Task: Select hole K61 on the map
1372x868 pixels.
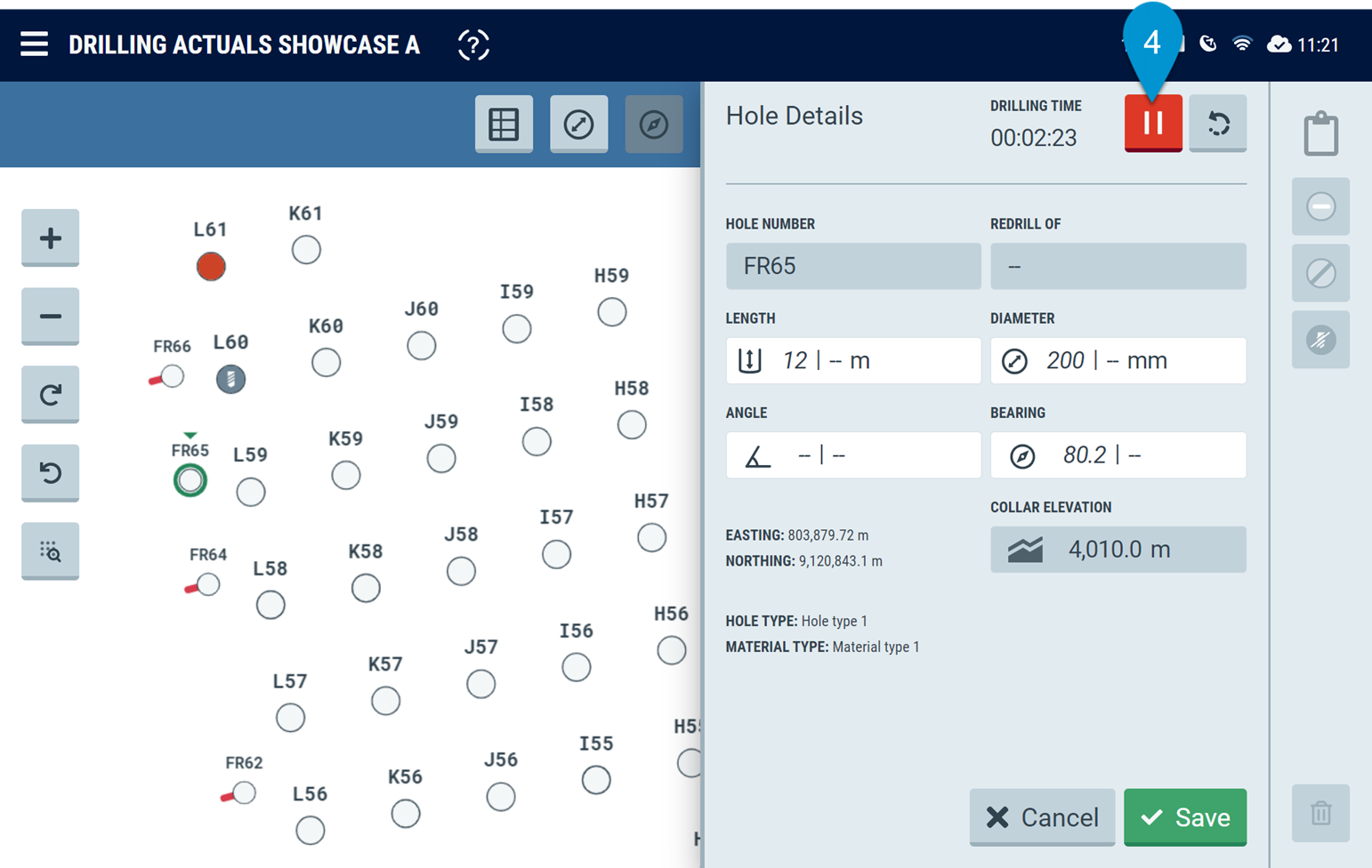Action: tap(306, 250)
